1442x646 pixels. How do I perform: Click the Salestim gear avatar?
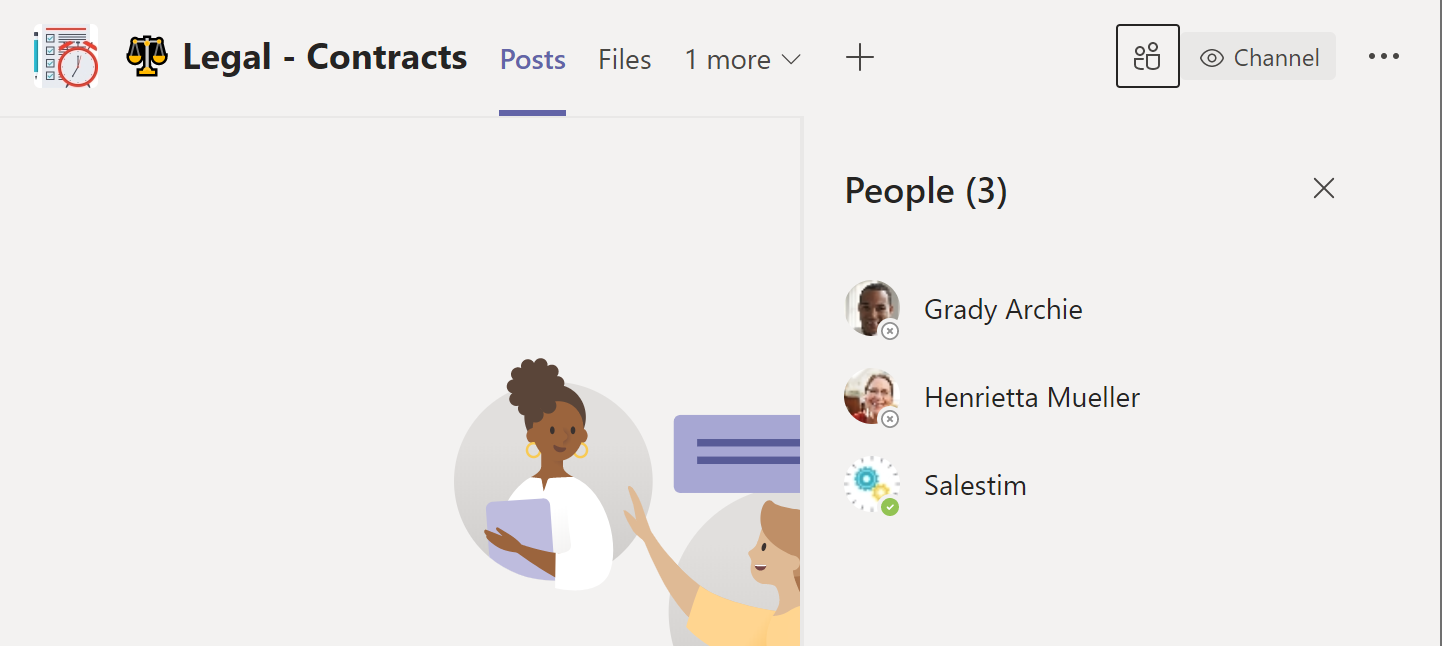pos(870,483)
